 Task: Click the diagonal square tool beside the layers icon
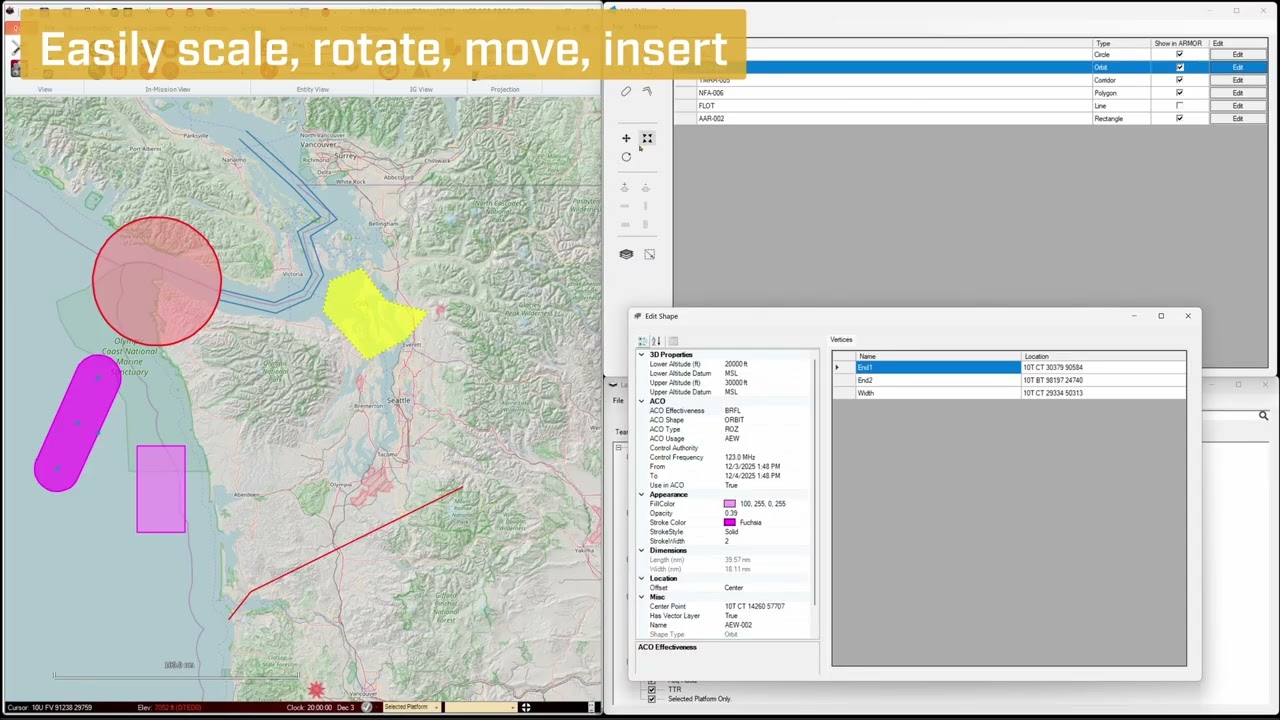point(649,254)
